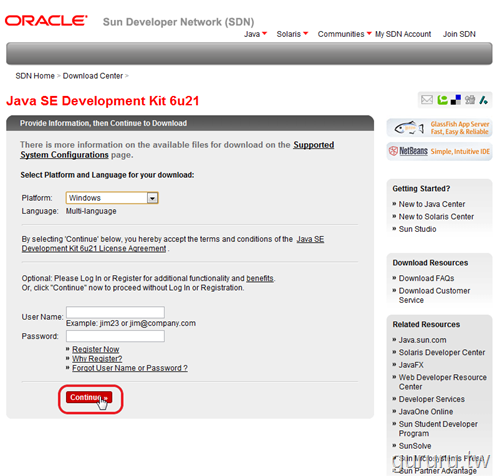Open the Java menu dropdown
The width and height of the screenshot is (500, 476).
pyautogui.click(x=255, y=34)
